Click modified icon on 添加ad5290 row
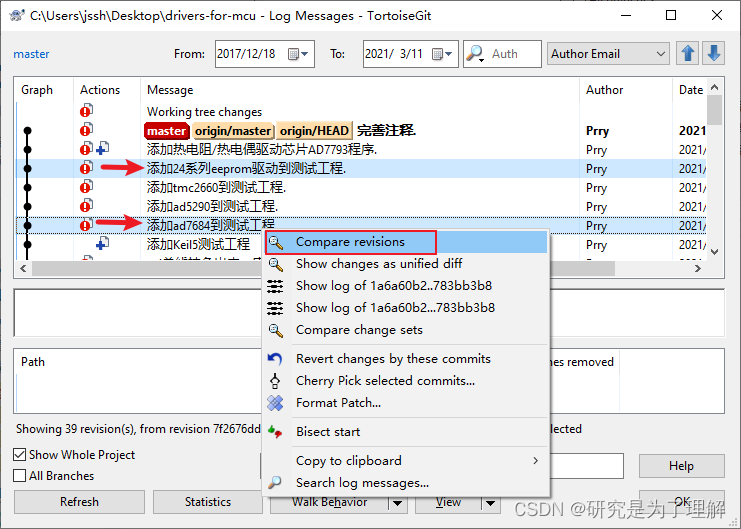This screenshot has width=741, height=529. pos(86,206)
